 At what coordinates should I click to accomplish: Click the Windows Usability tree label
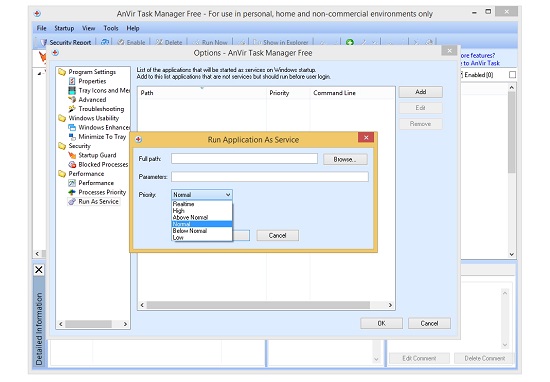pos(94,118)
